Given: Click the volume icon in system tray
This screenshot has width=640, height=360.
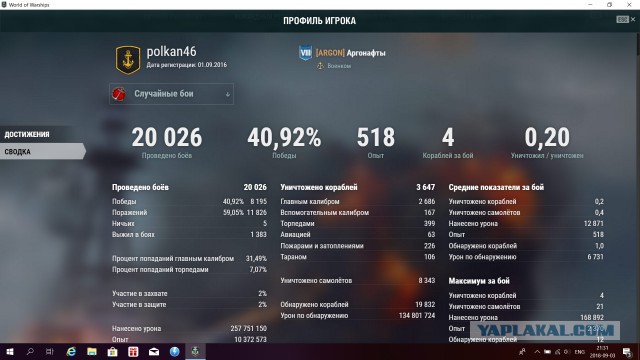Looking at the screenshot, I should pos(567,352).
